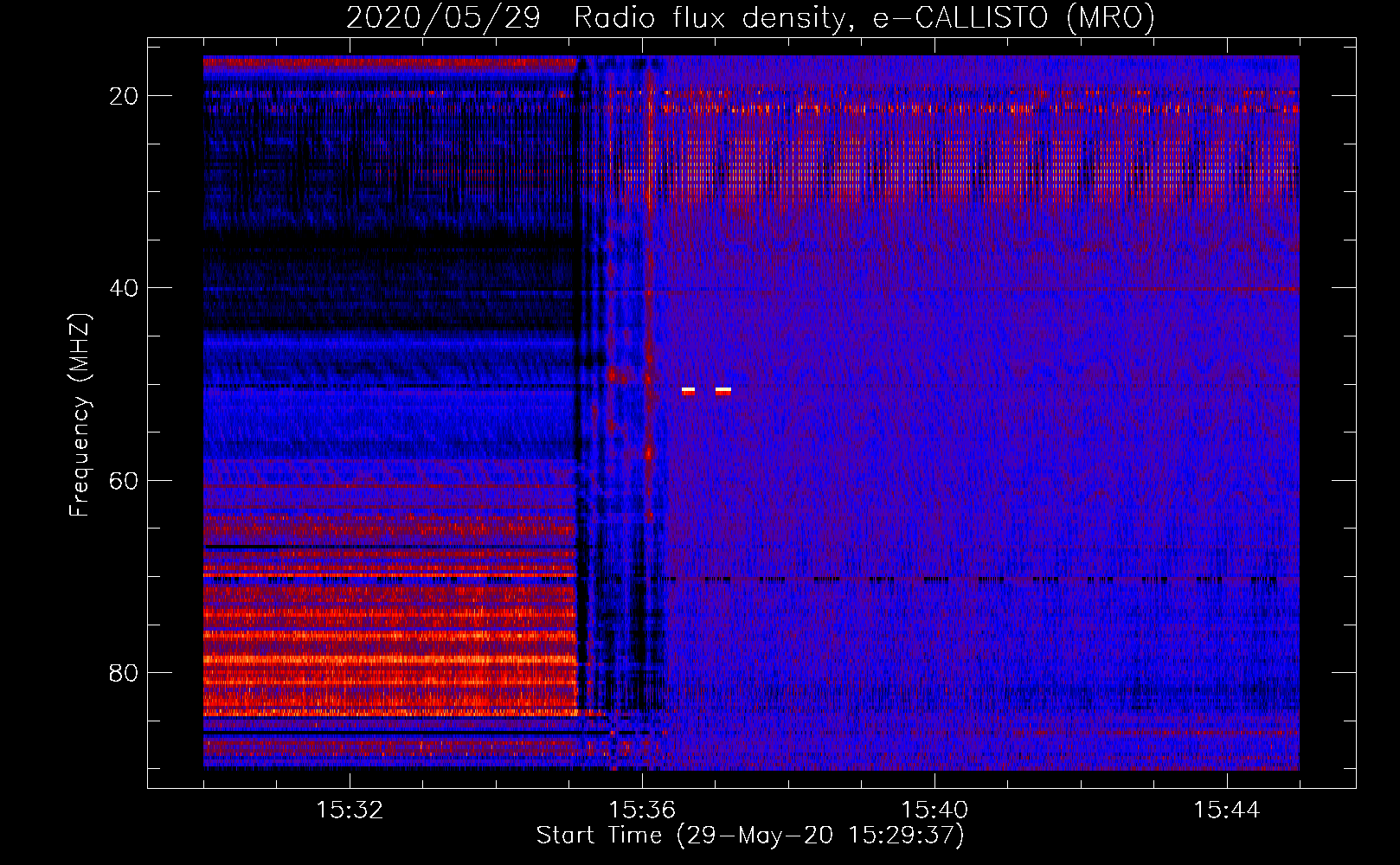Click the '60' frequency tick label
The height and width of the screenshot is (865, 1400).
[x=125, y=480]
